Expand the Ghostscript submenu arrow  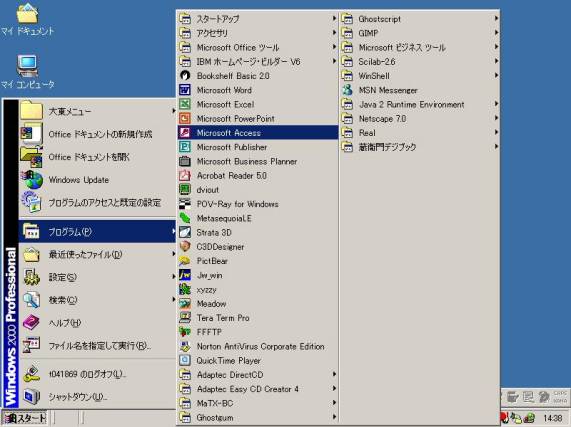(496, 18)
